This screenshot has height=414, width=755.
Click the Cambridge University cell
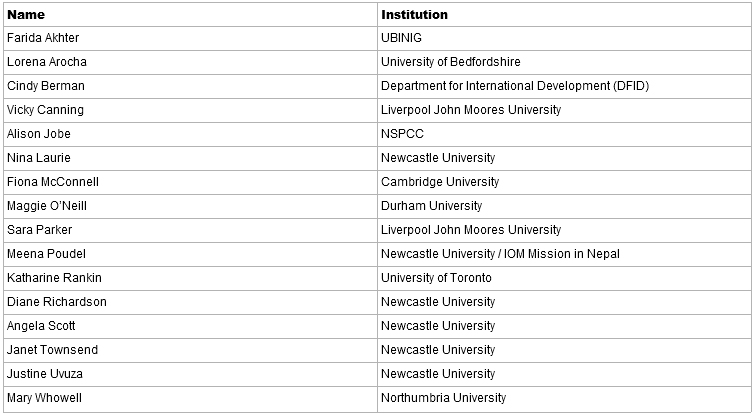[440, 182]
